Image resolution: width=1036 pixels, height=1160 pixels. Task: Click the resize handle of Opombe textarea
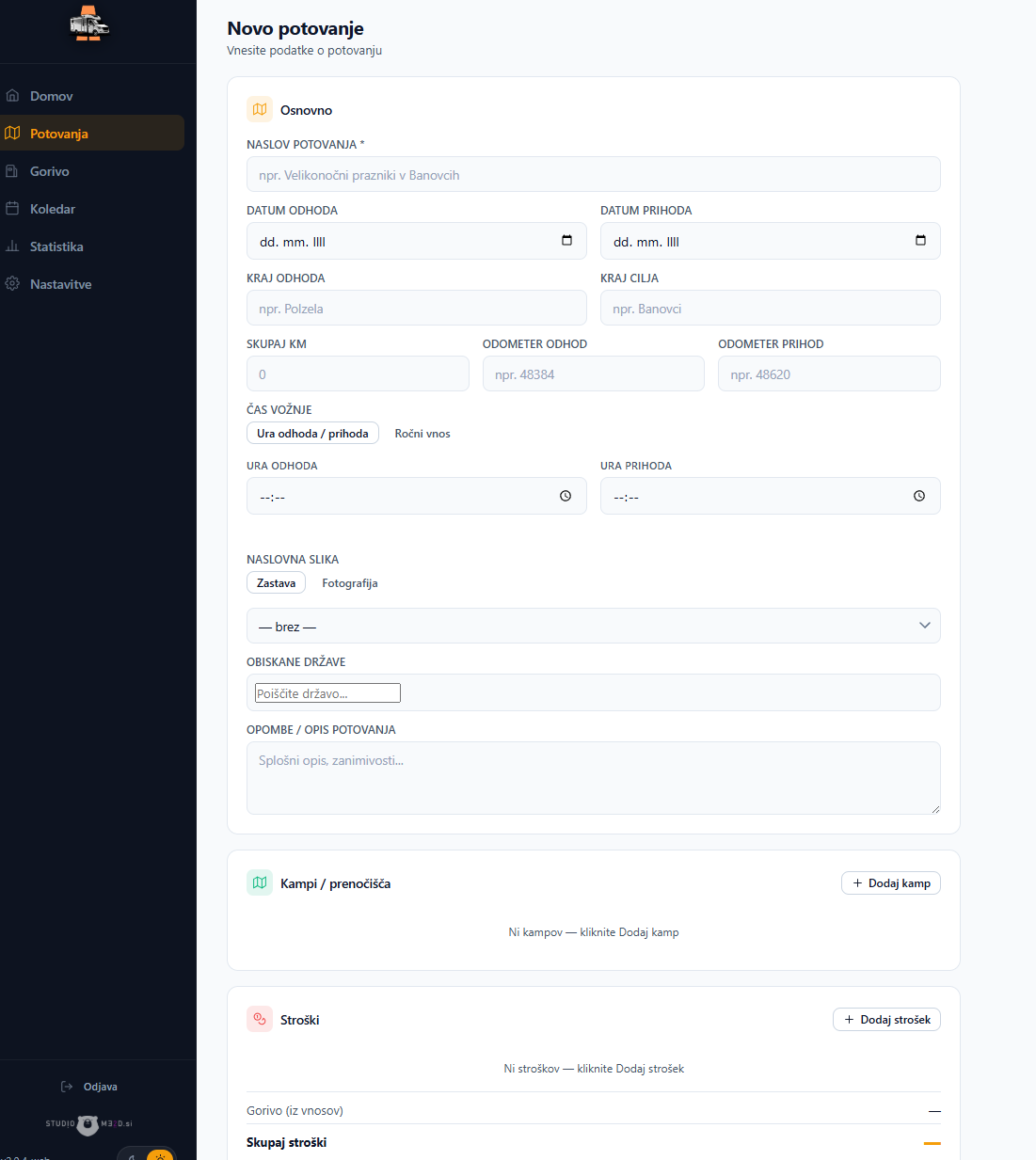click(934, 808)
